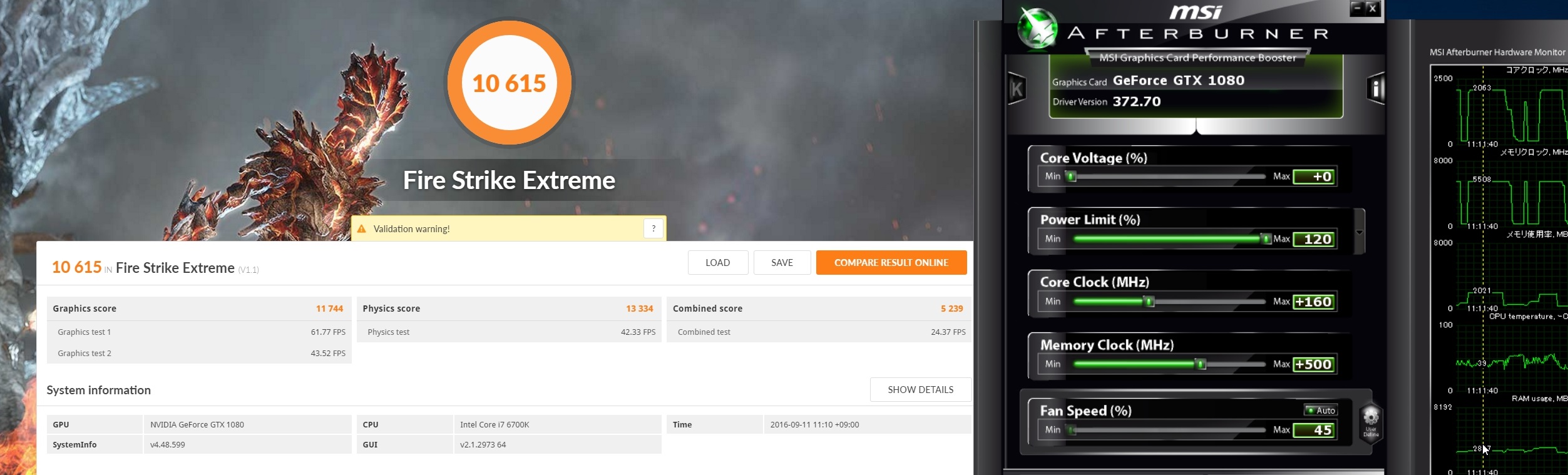Viewport: 1568px width, 475px height.
Task: Select the Fan Speed 45 value field
Action: (x=1314, y=430)
